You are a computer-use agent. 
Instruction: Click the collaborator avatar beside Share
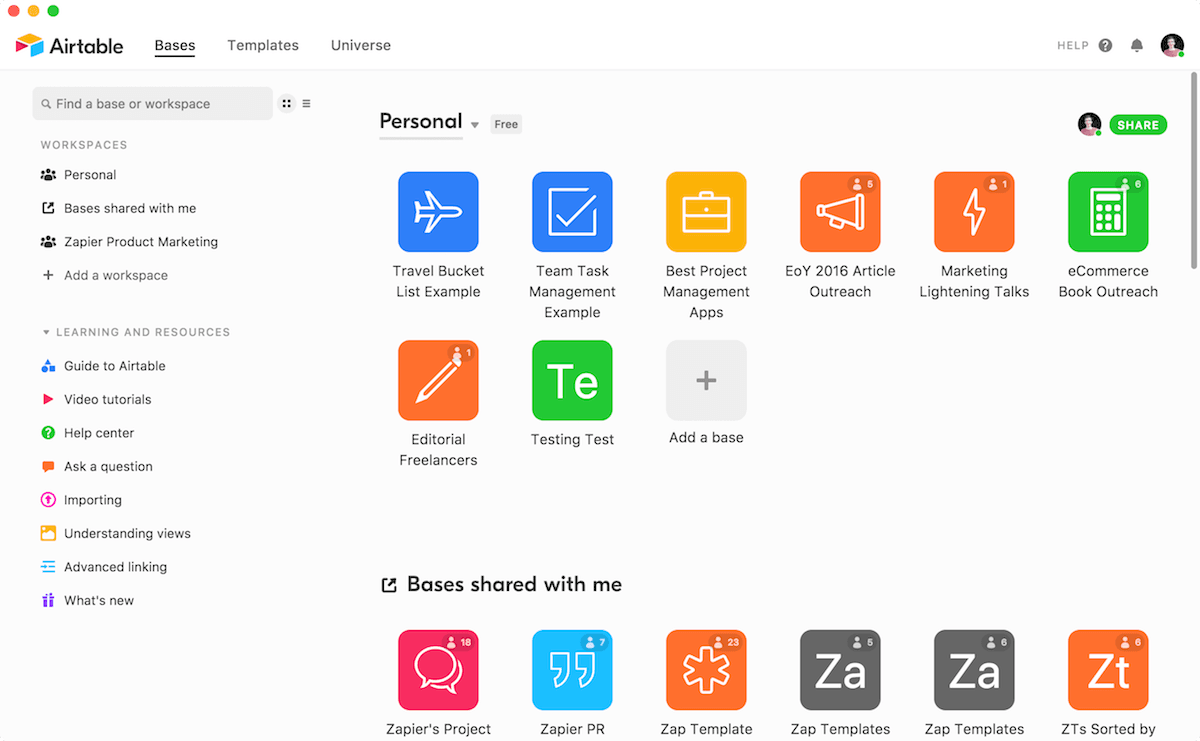click(x=1089, y=124)
